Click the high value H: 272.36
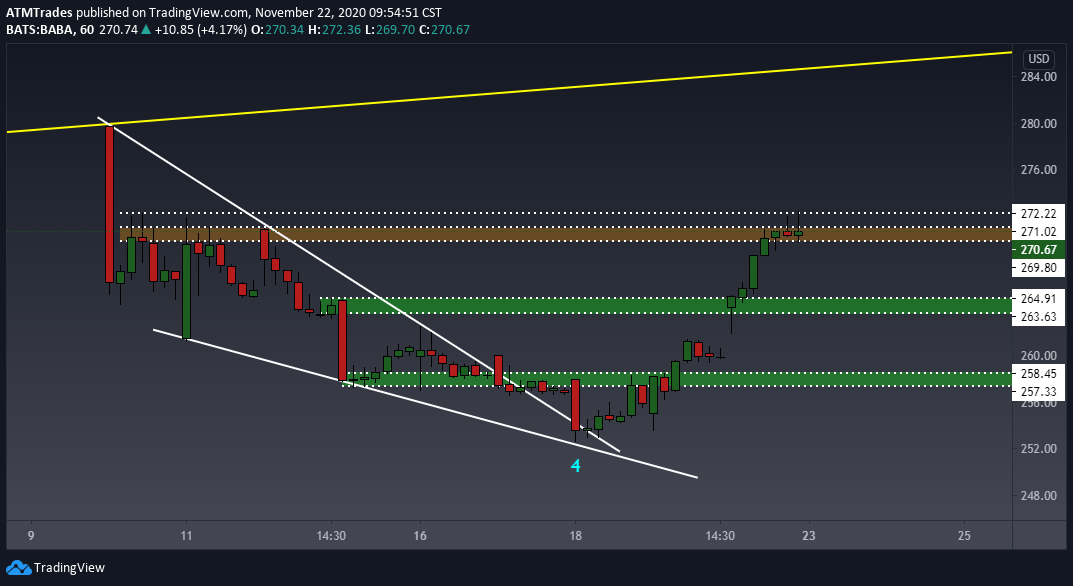 [x=335, y=30]
